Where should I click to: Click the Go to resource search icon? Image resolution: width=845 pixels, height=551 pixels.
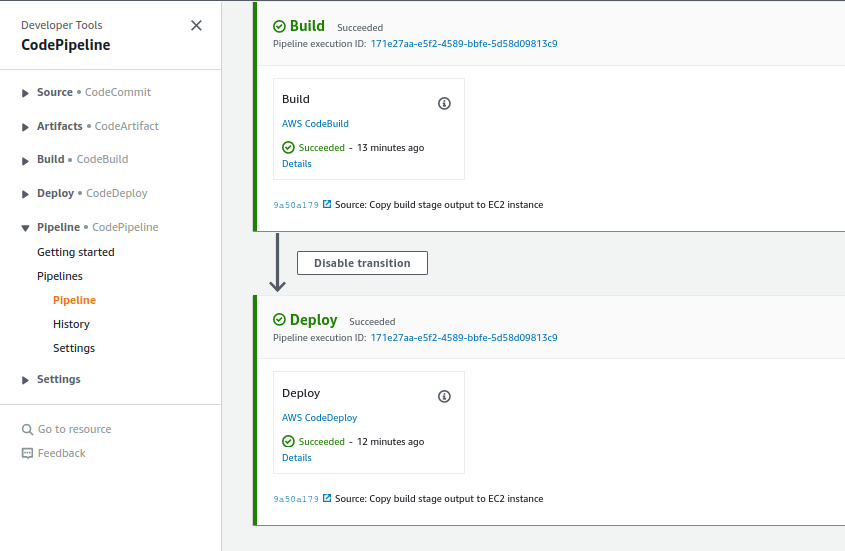(27, 429)
